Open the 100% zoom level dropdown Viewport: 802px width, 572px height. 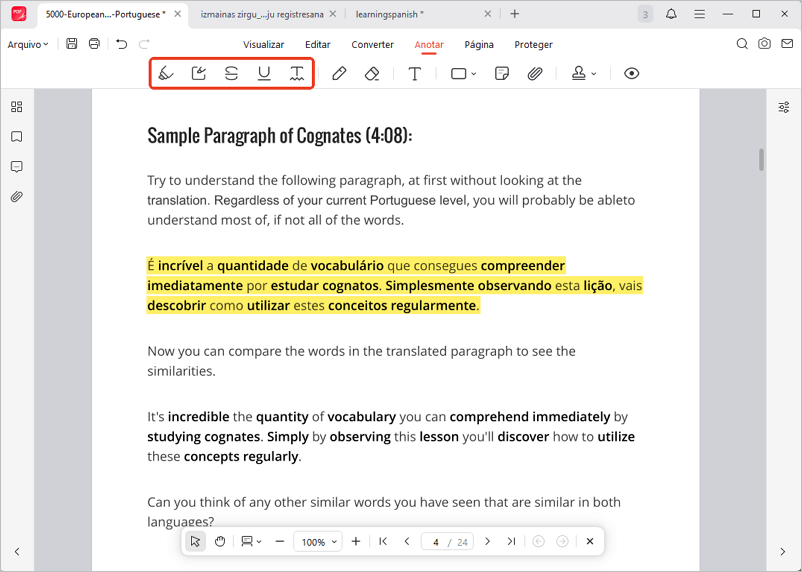tap(318, 542)
